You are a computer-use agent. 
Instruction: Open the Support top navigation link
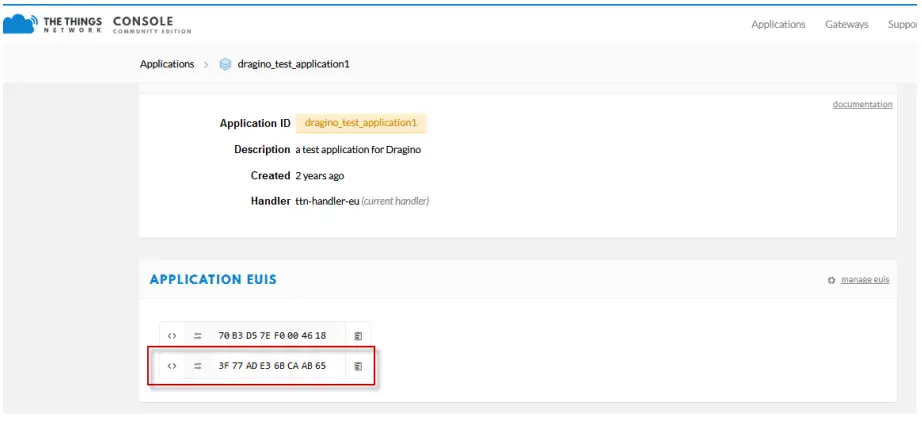pyautogui.click(x=904, y=25)
